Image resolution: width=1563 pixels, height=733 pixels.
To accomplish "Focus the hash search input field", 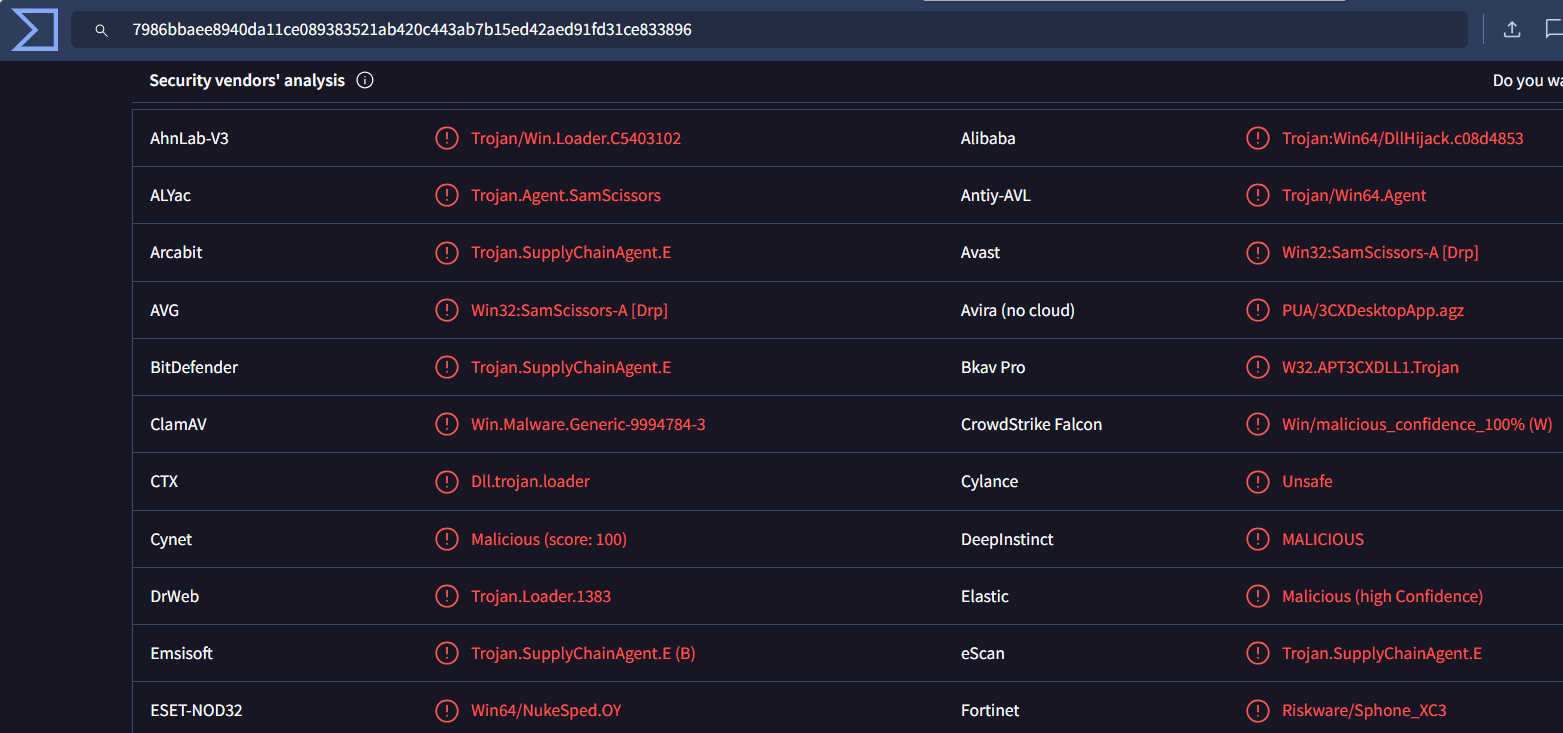I will pos(769,30).
